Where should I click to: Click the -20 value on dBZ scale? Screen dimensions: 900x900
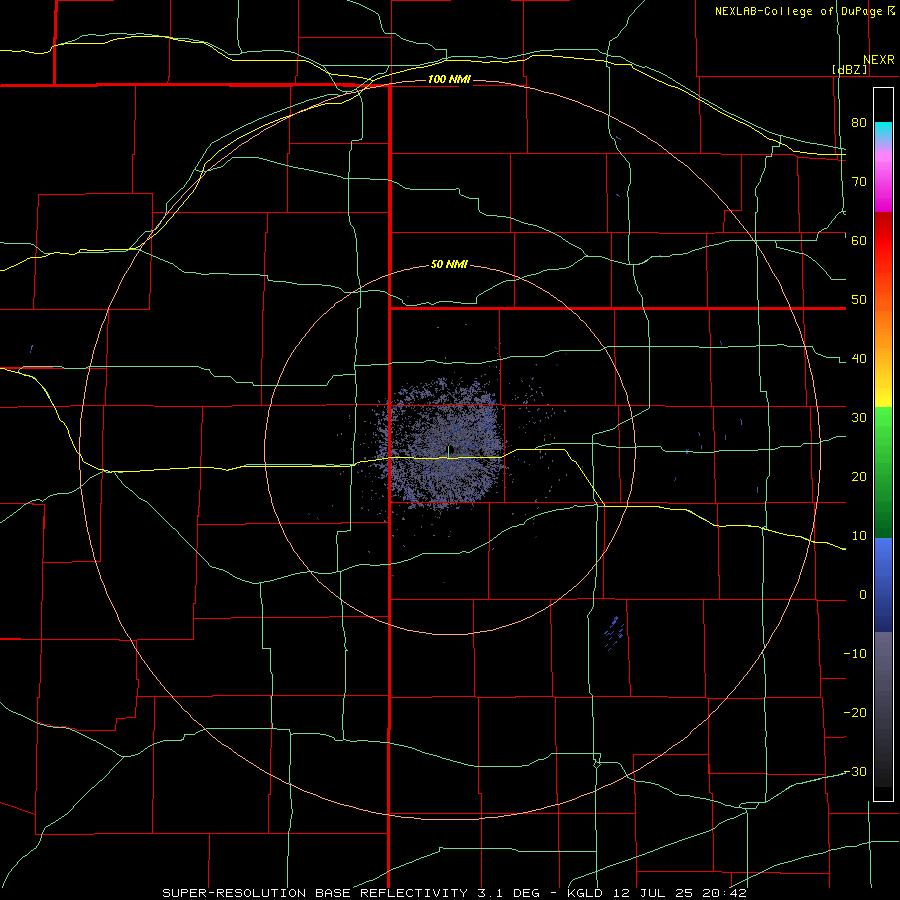[855, 713]
